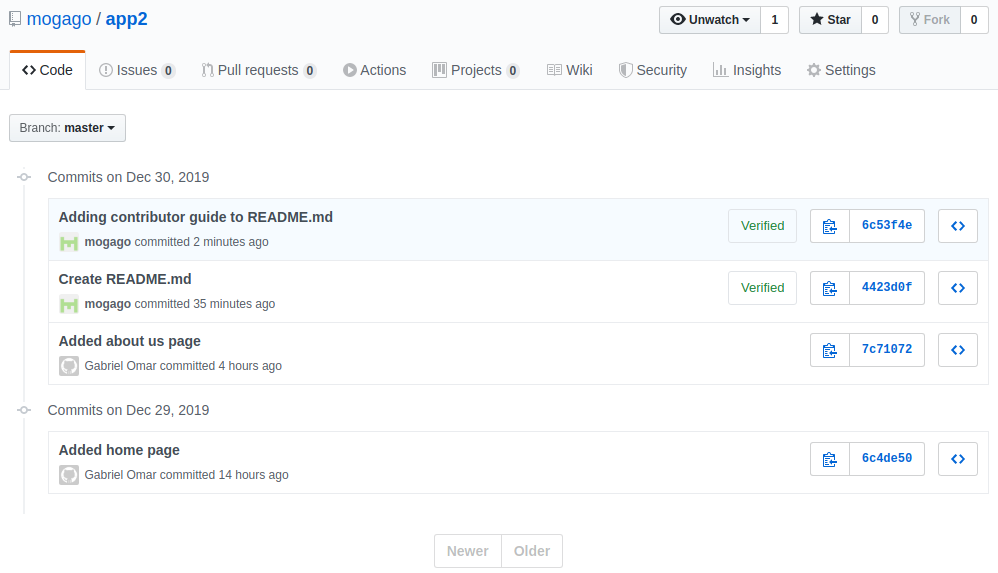
Task: Copy full SHA for commit 6c4de50
Action: 829,459
